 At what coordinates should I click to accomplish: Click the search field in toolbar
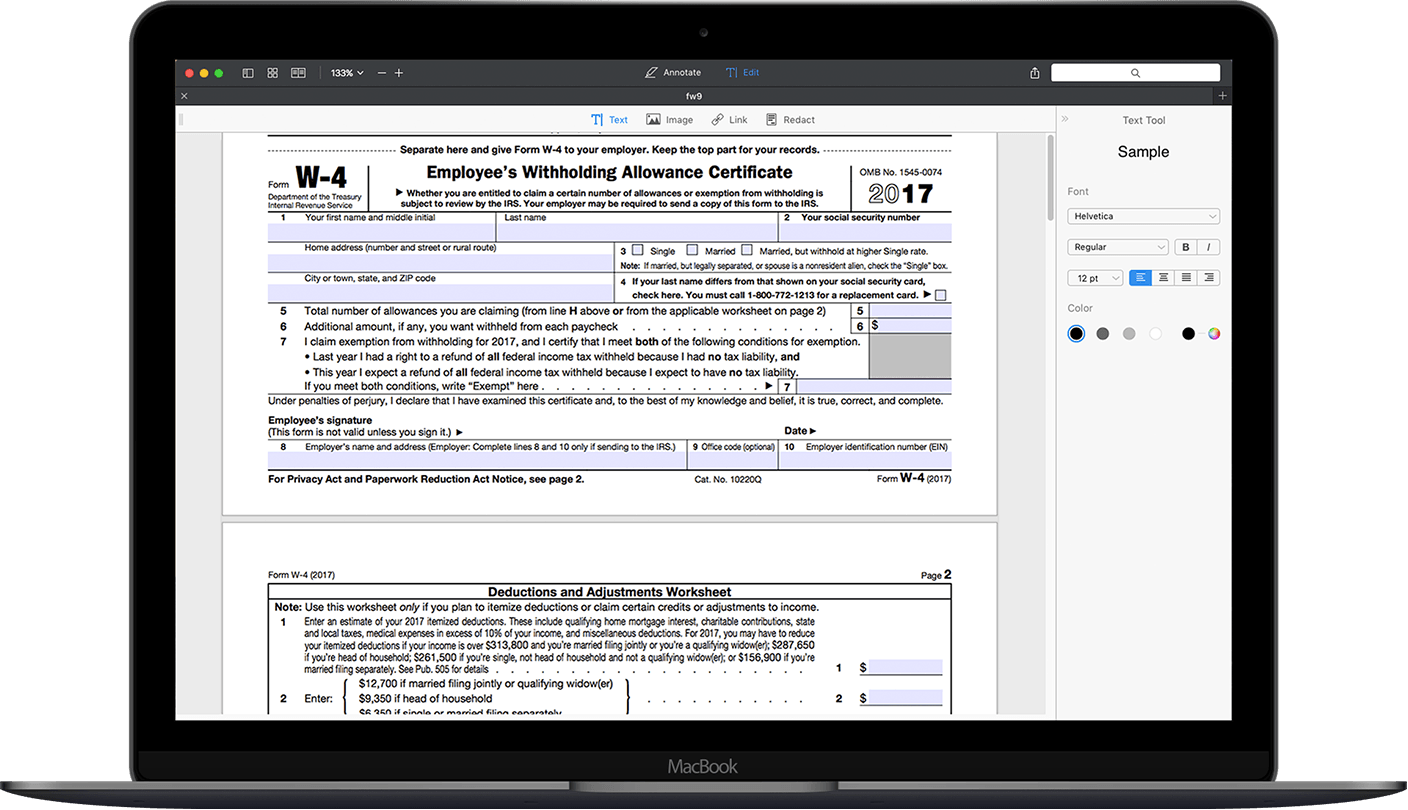[x=1135, y=73]
